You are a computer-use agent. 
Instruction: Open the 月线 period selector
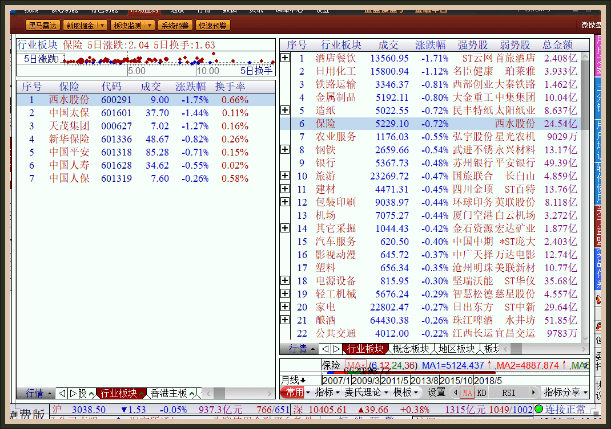[293, 380]
